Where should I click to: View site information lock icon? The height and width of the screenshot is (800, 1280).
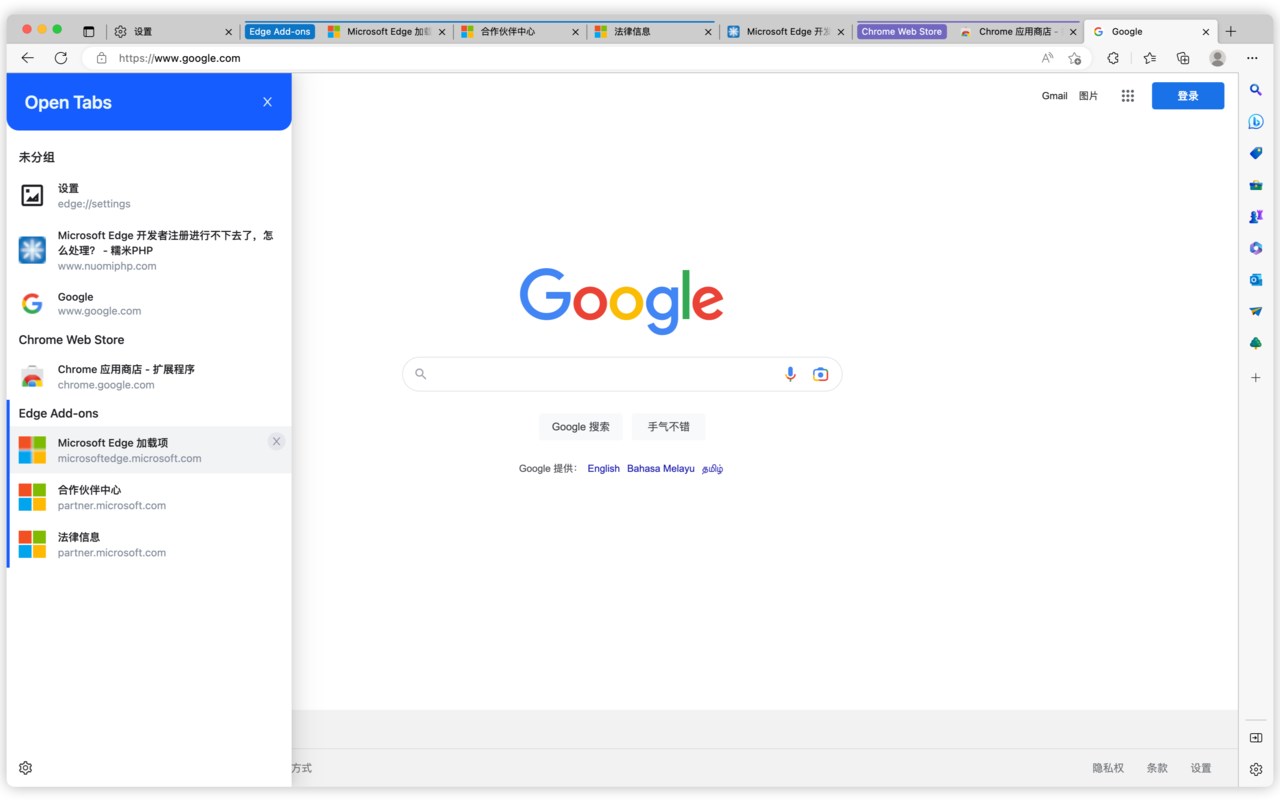(100, 58)
